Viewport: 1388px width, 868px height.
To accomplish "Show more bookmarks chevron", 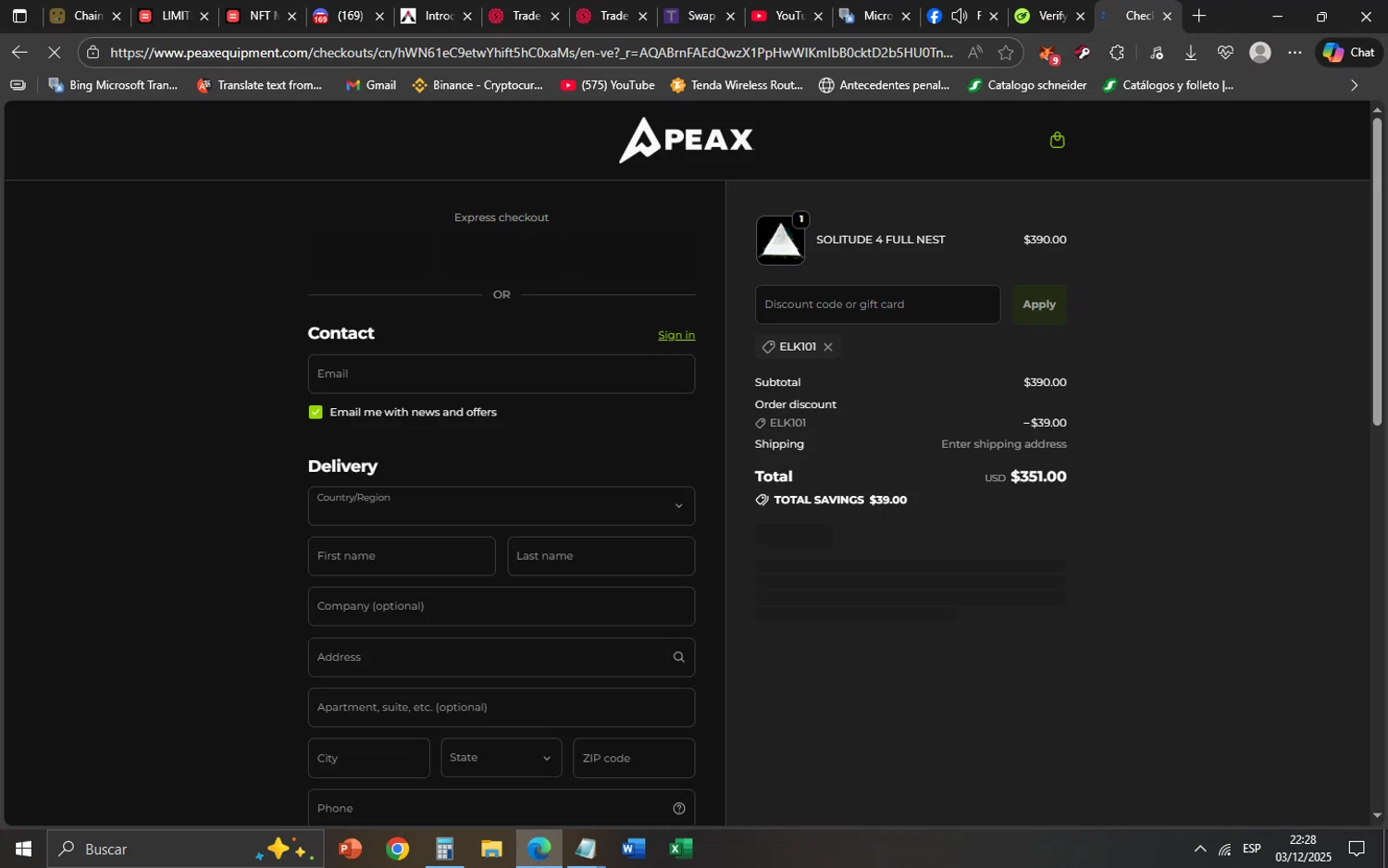I will tap(1355, 85).
